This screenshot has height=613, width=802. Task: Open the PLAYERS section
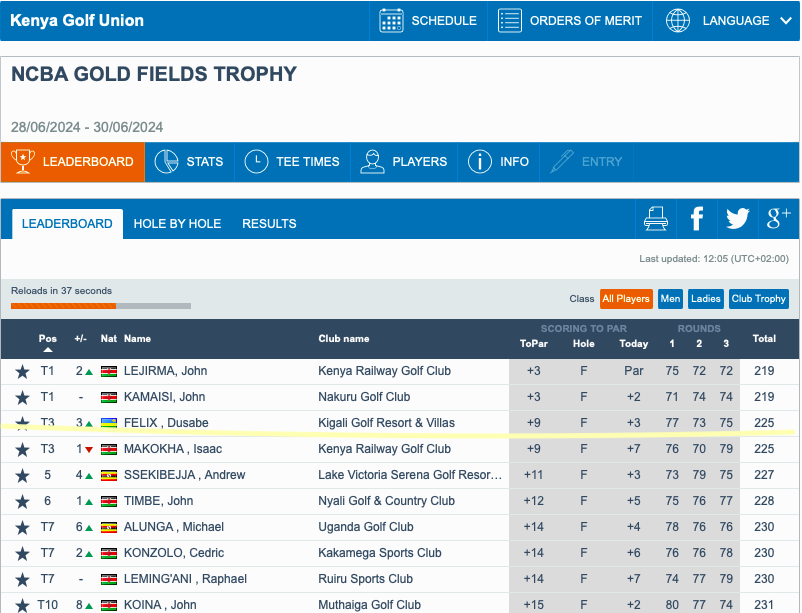click(404, 162)
